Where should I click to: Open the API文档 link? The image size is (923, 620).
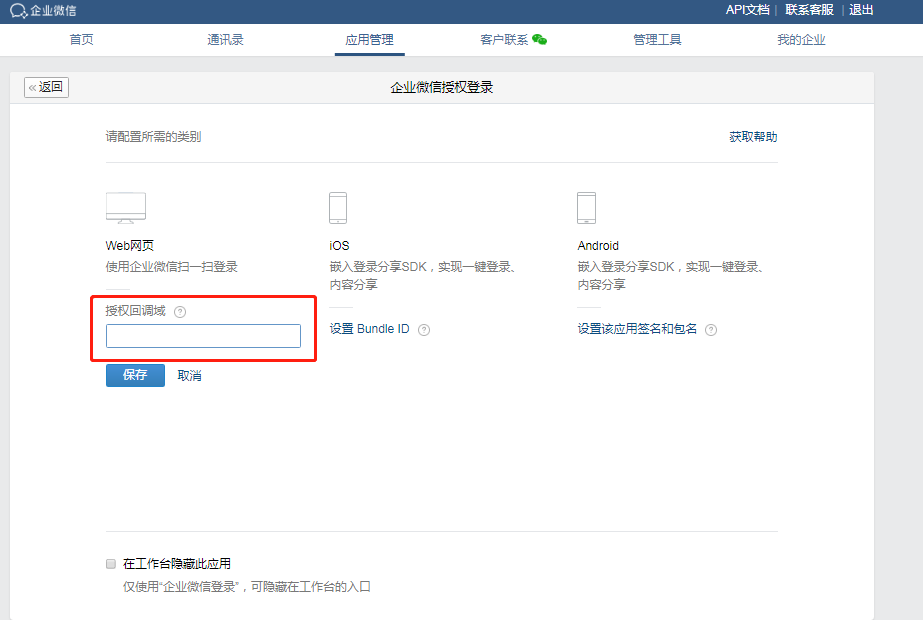pyautogui.click(x=747, y=10)
